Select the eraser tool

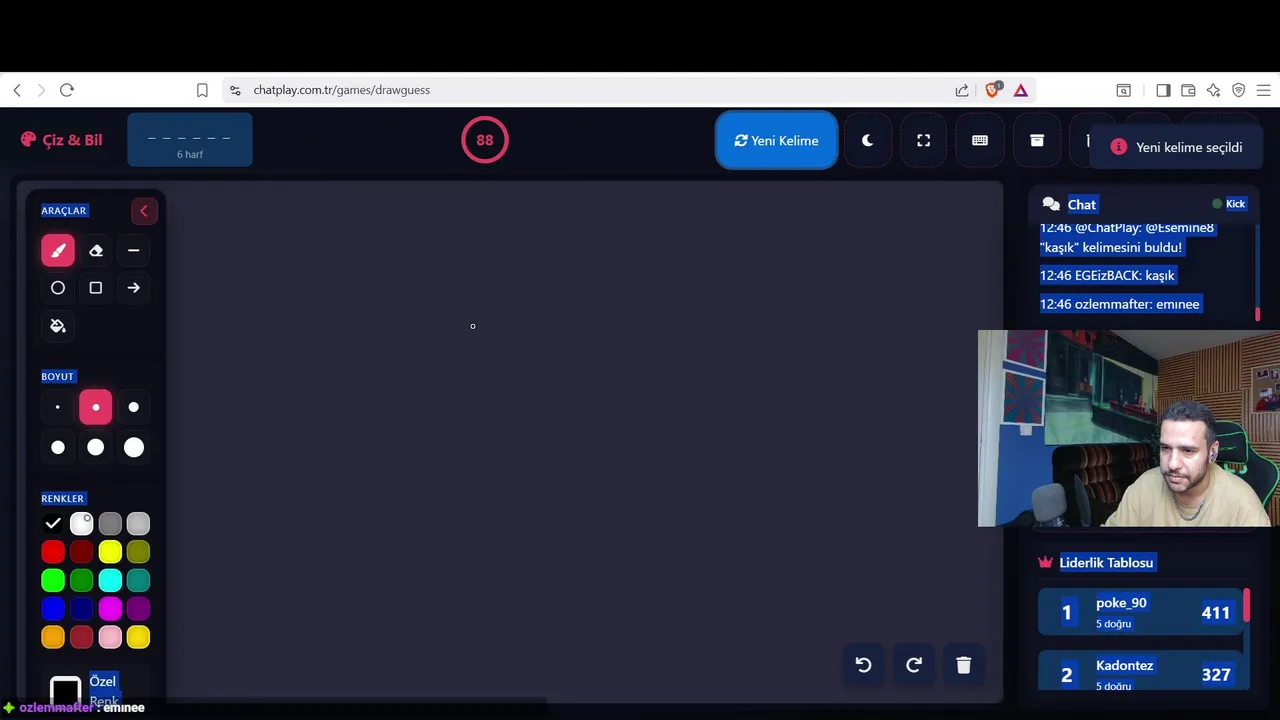pos(96,250)
